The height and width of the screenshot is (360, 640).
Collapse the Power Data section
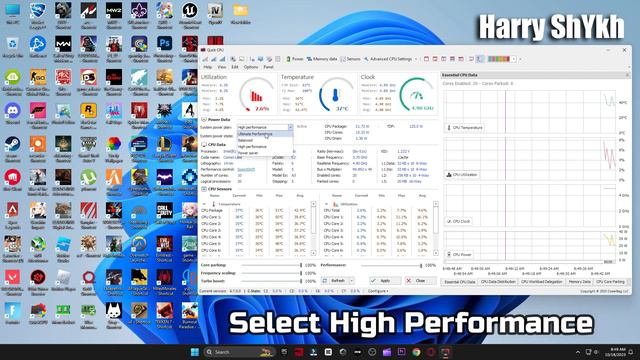(203, 120)
